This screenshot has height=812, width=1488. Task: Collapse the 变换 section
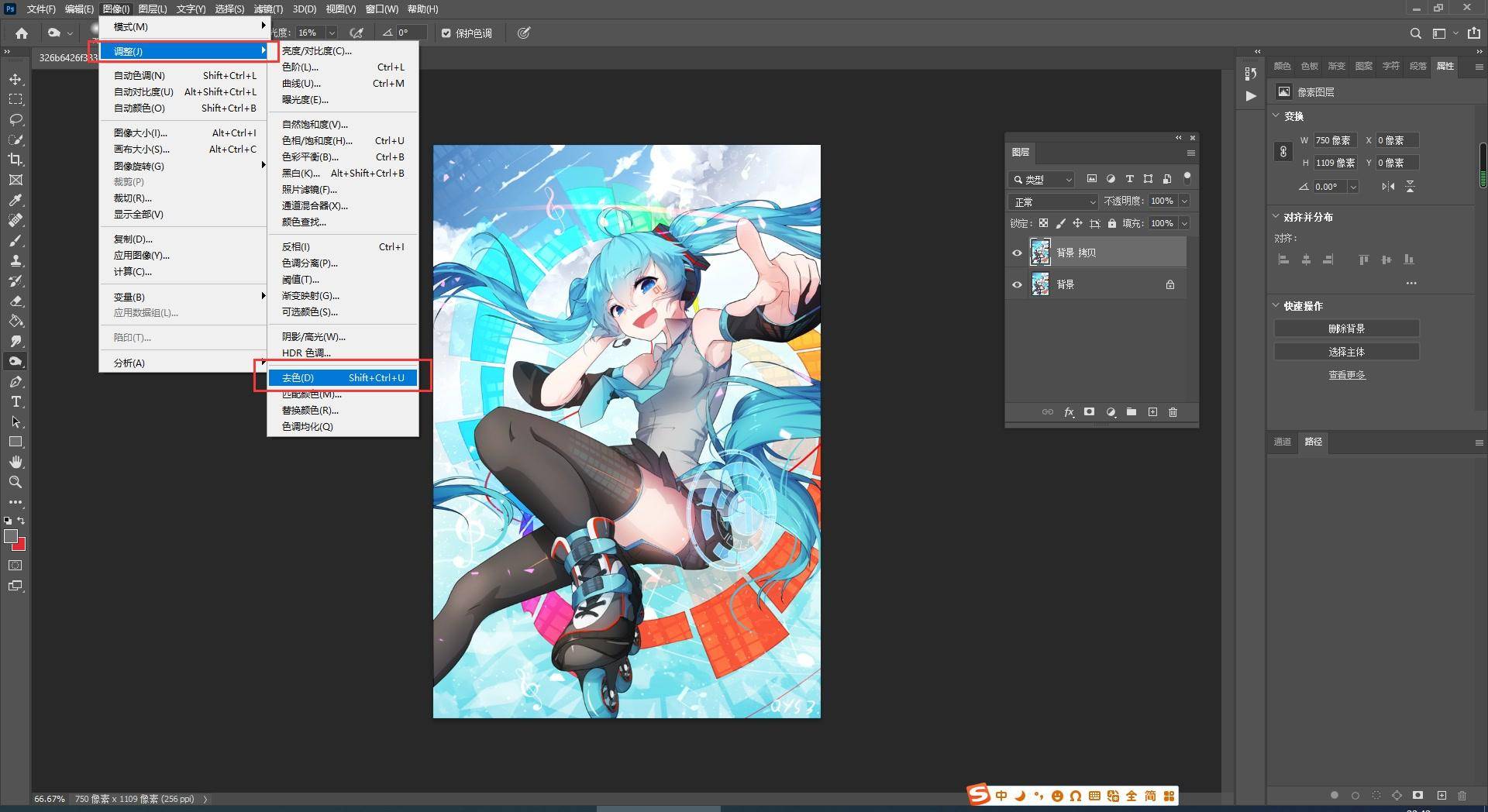click(1276, 115)
